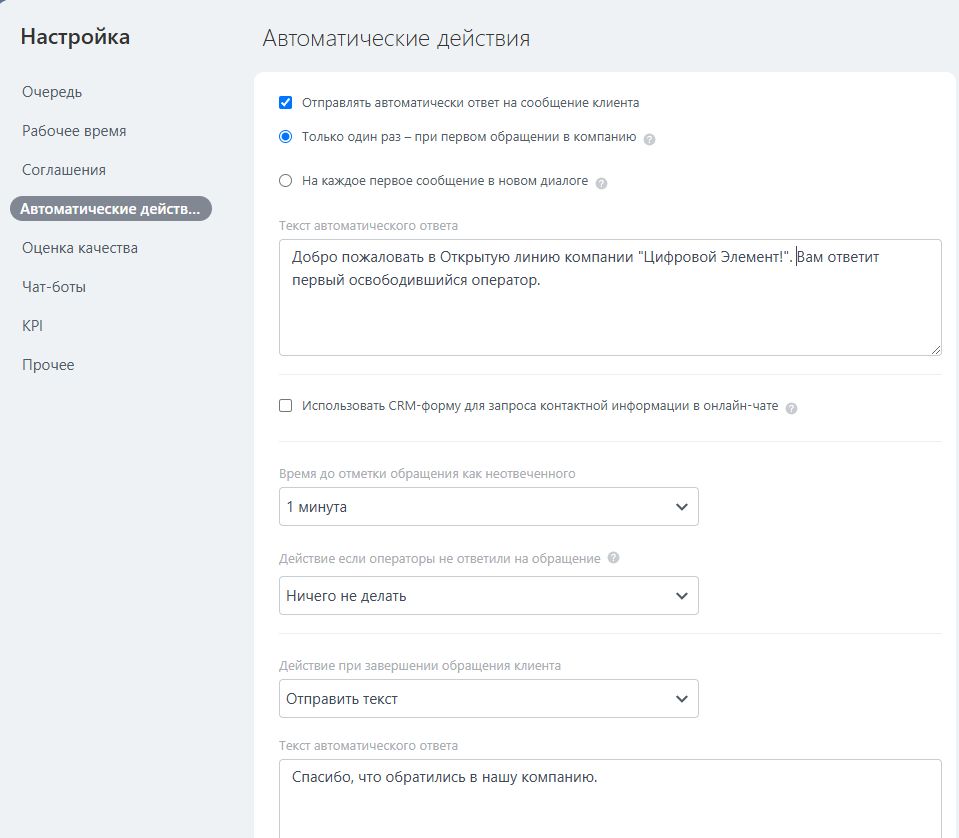Open the "1 минута" time dropdown

click(x=488, y=507)
